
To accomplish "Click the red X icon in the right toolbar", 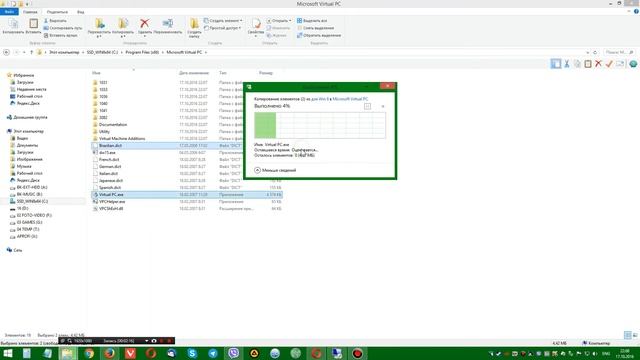I will [x=598, y=64].
